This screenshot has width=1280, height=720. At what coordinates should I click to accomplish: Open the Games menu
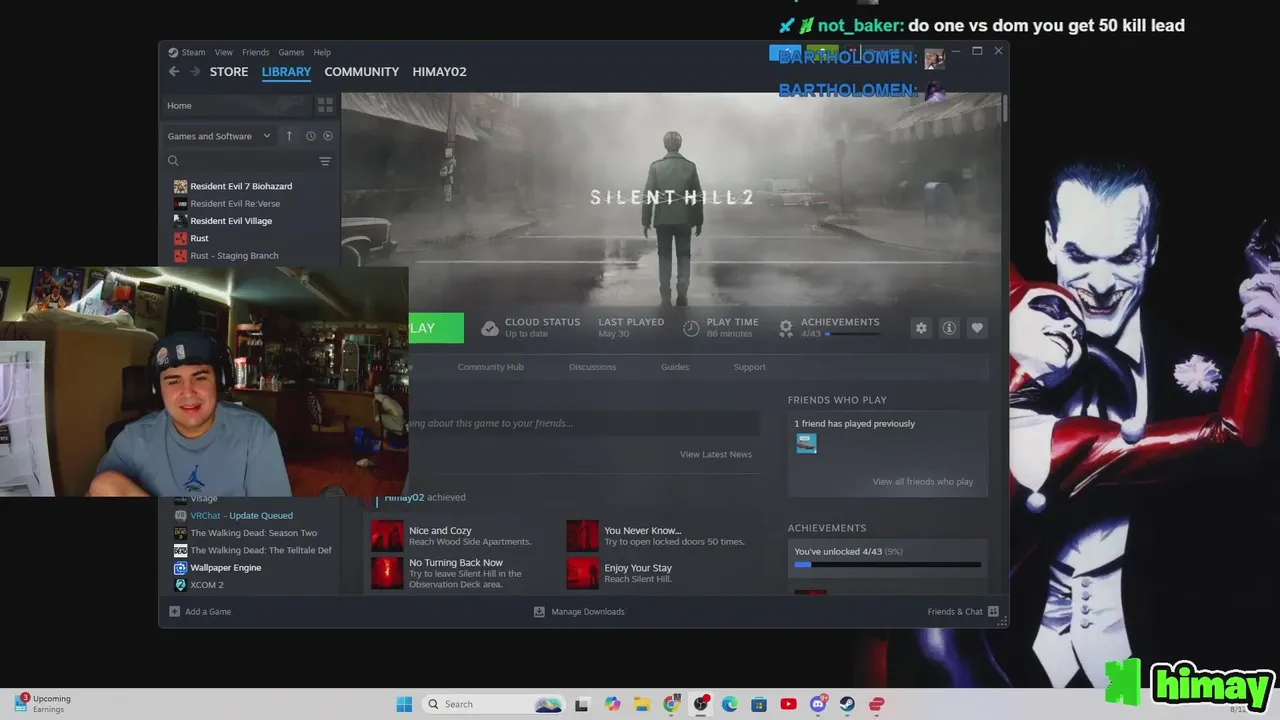point(291,52)
